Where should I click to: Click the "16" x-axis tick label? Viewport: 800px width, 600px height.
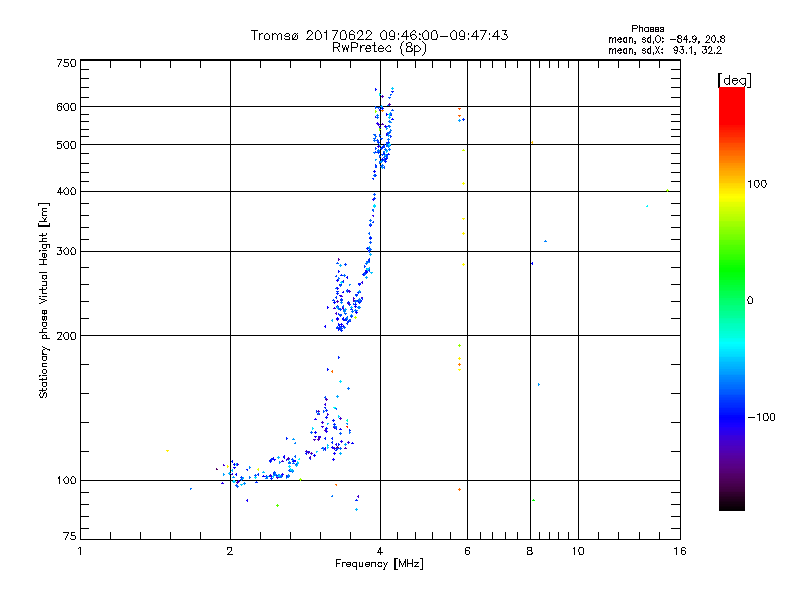(679, 551)
